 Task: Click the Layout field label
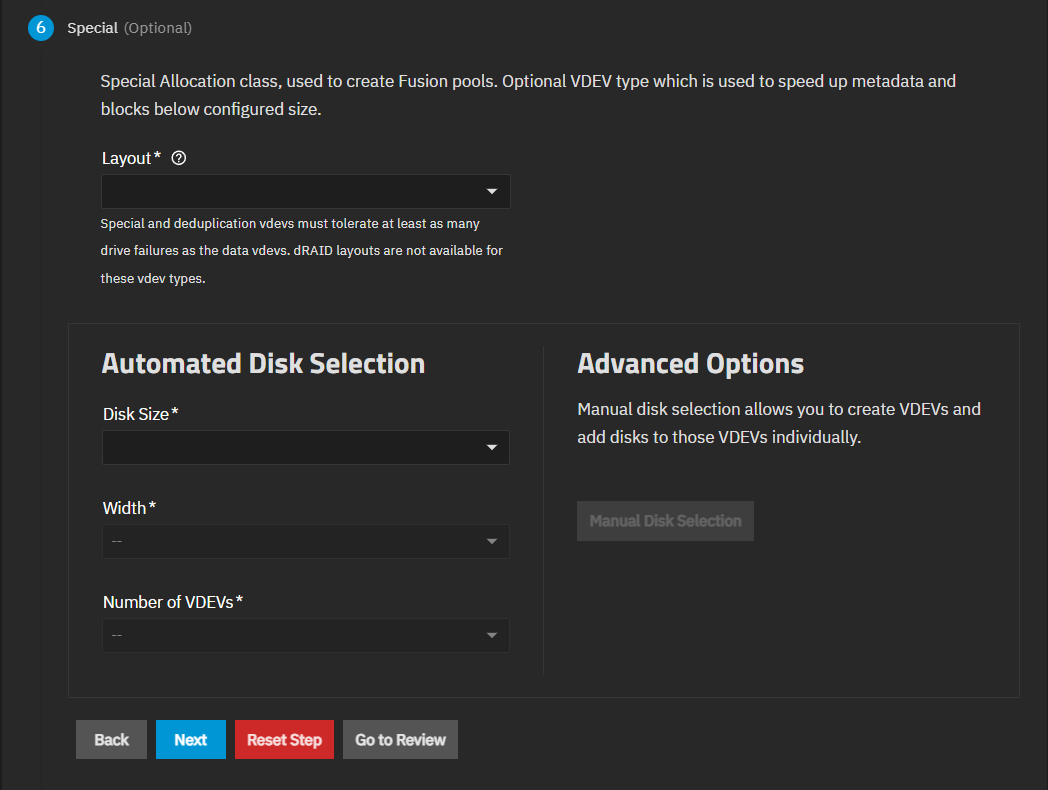tap(131, 158)
